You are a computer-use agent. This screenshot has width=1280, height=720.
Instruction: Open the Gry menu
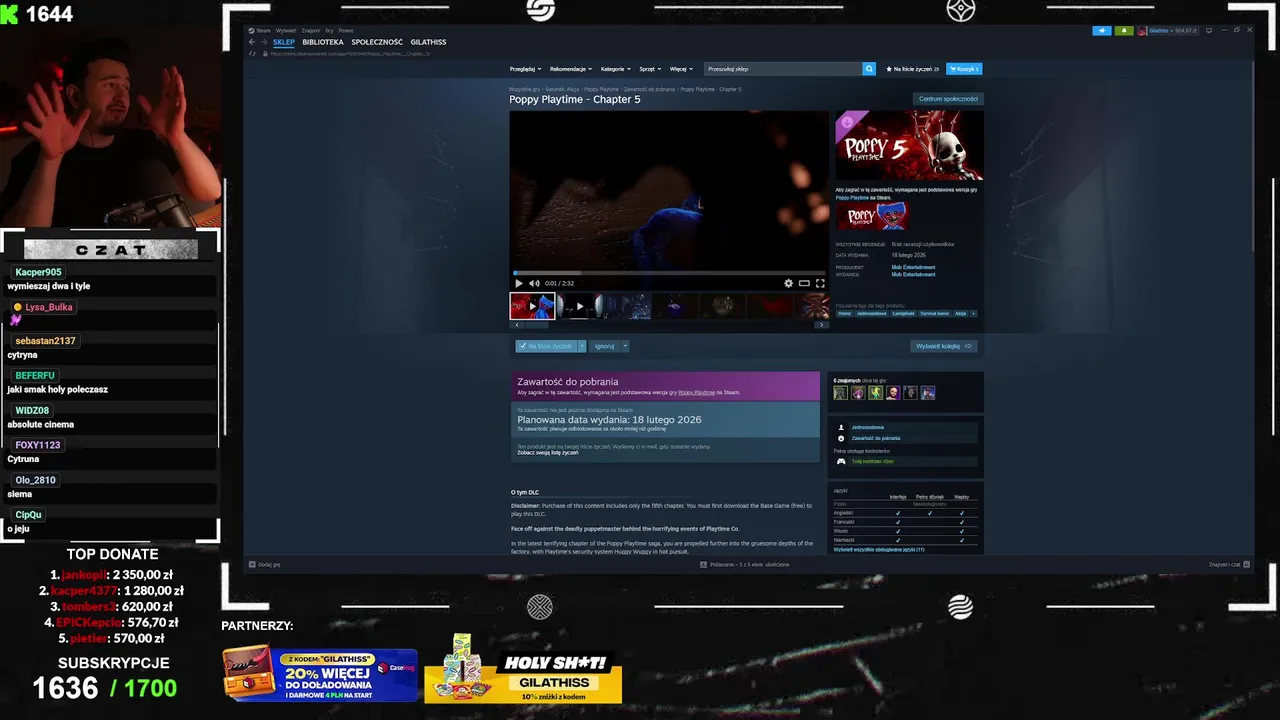pos(330,31)
